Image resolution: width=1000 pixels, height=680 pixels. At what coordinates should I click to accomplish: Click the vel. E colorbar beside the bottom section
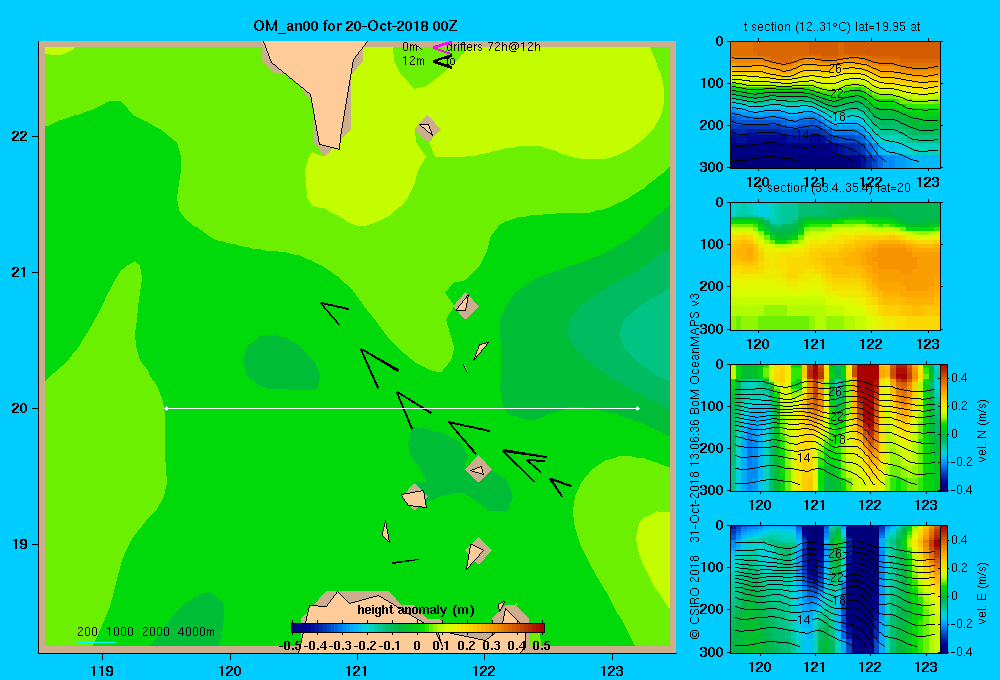944,589
